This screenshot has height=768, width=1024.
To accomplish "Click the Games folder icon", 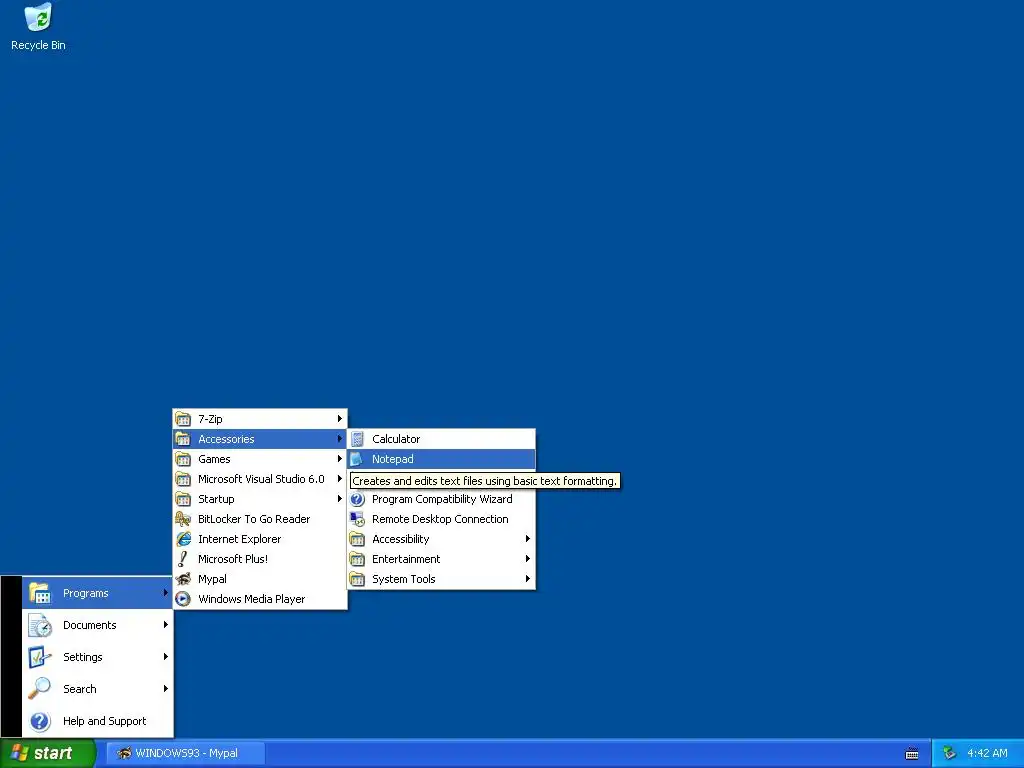I will pyautogui.click(x=184, y=459).
